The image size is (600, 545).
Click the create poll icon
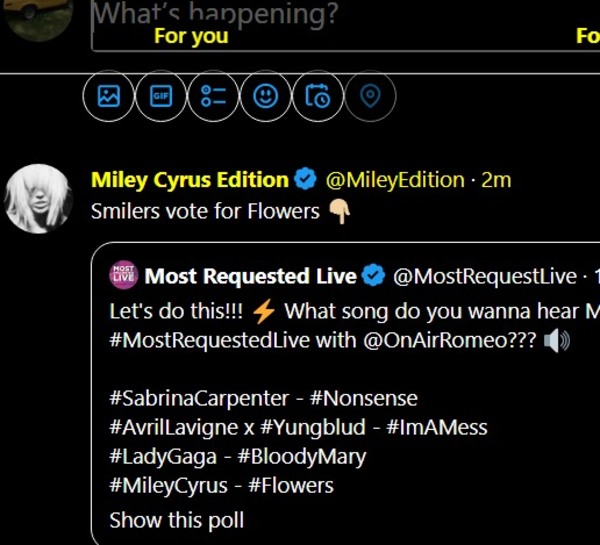pos(213,96)
